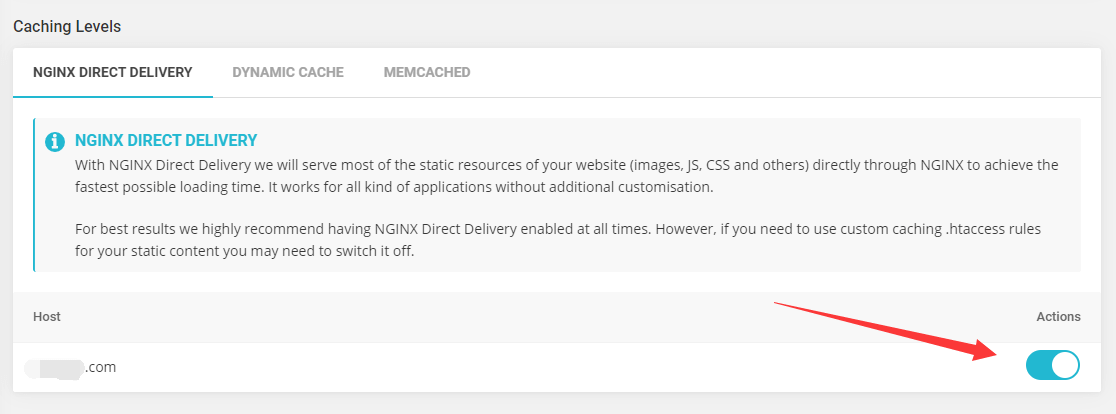The image size is (1116, 414).
Task: Select the host domain ending in .com
Action: pyautogui.click(x=71, y=367)
